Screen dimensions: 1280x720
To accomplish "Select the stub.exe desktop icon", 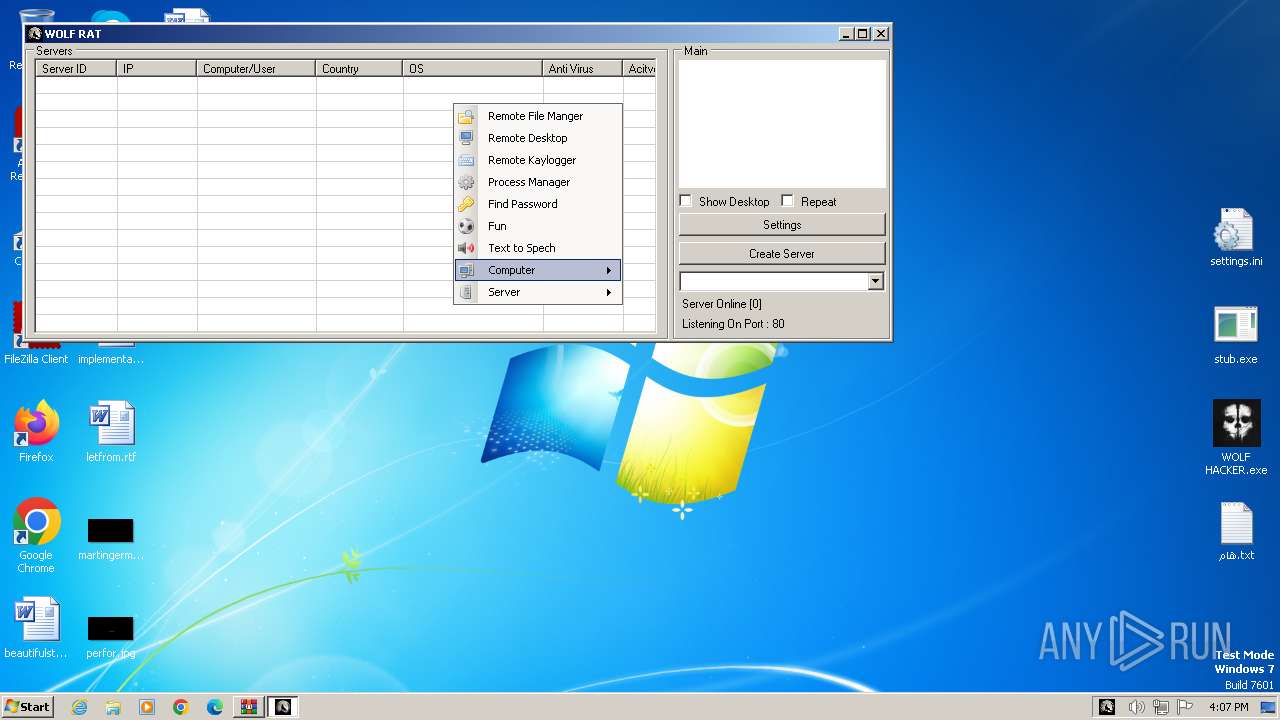I will (x=1236, y=335).
